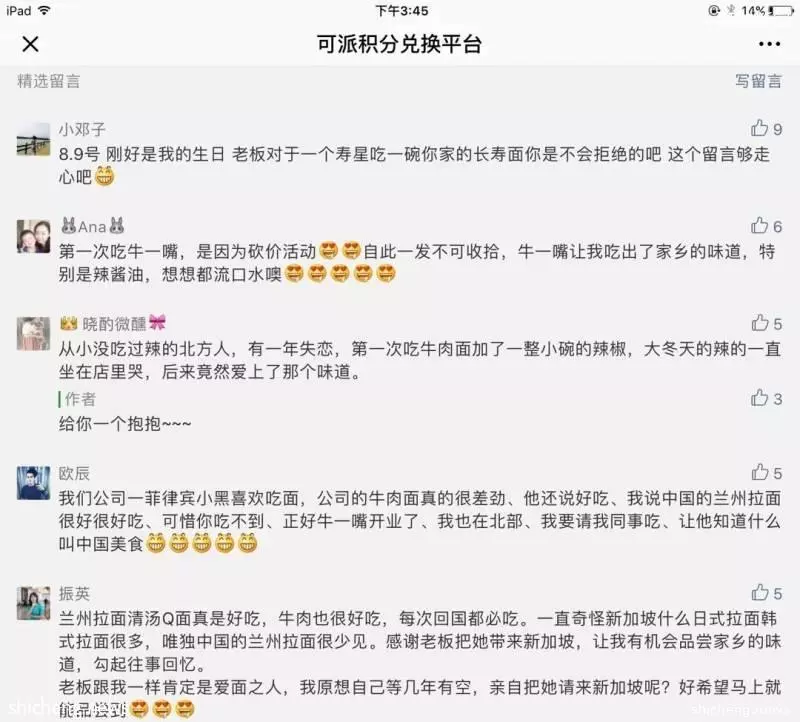This screenshot has width=800, height=722.
Task: Tap the username 振英
Action: tap(74, 594)
